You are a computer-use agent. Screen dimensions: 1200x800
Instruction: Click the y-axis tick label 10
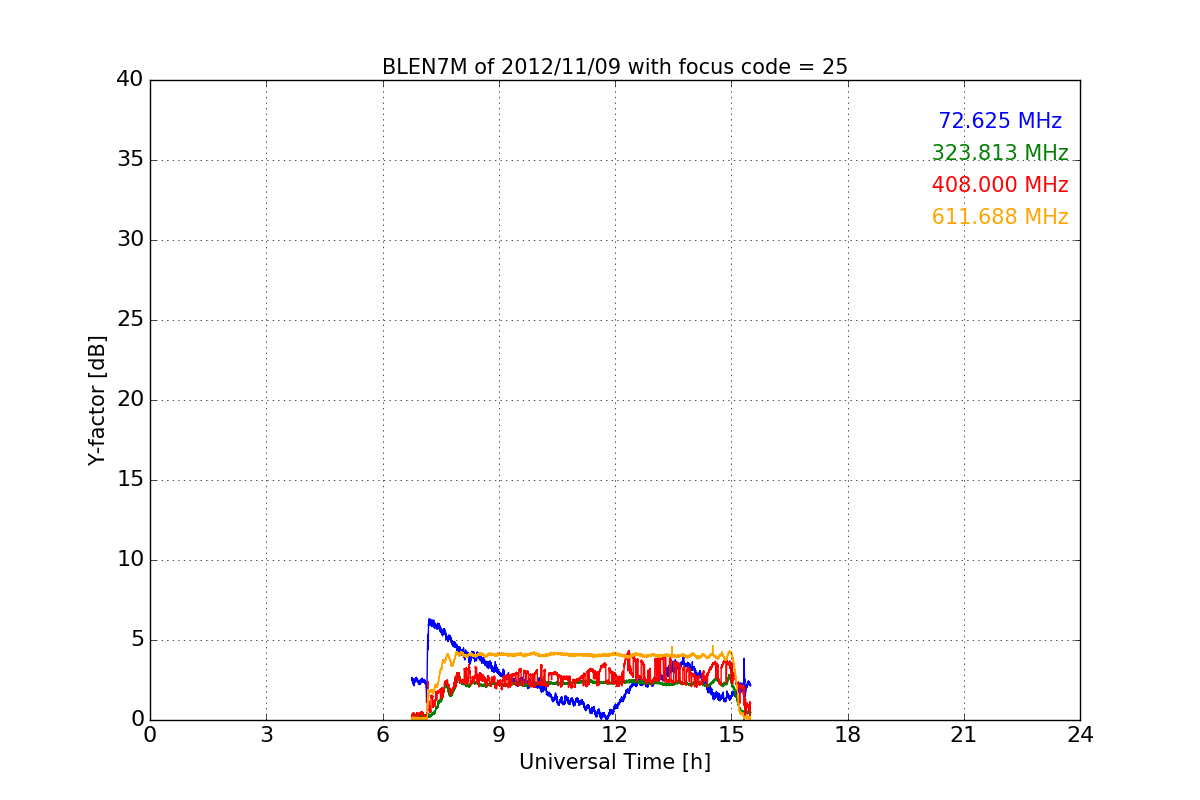click(129, 560)
